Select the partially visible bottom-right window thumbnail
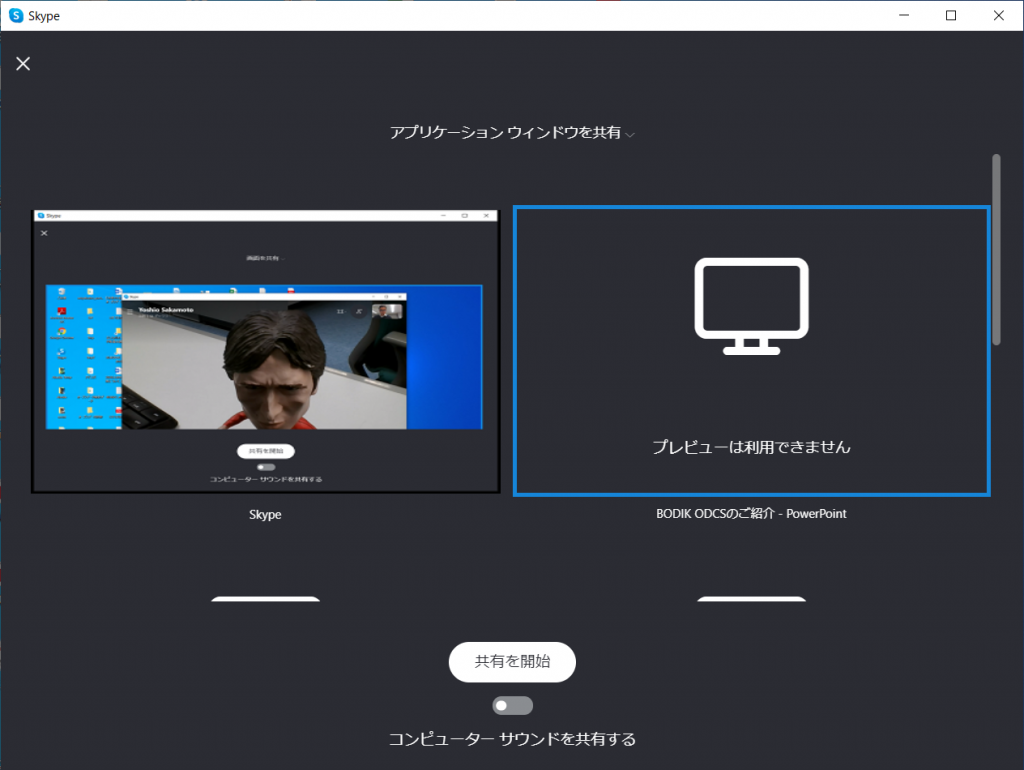Screen dimensions: 1024x770 (x=751, y=599)
